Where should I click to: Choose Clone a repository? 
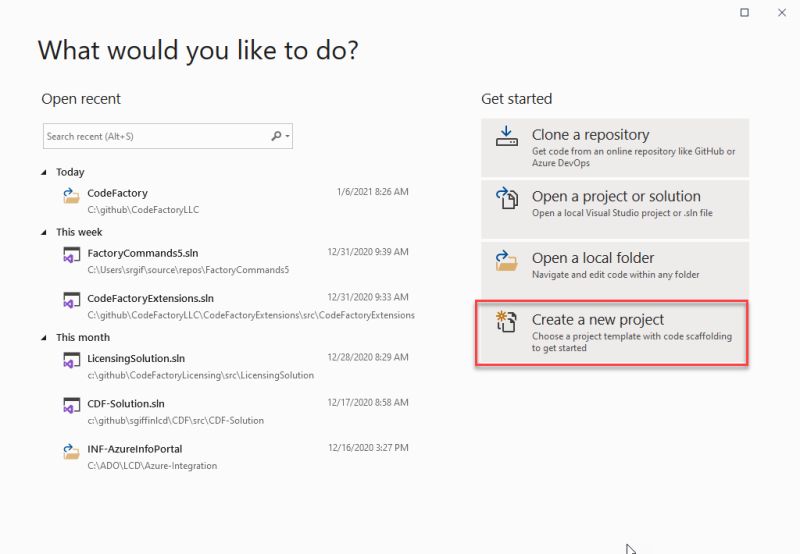[615, 148]
